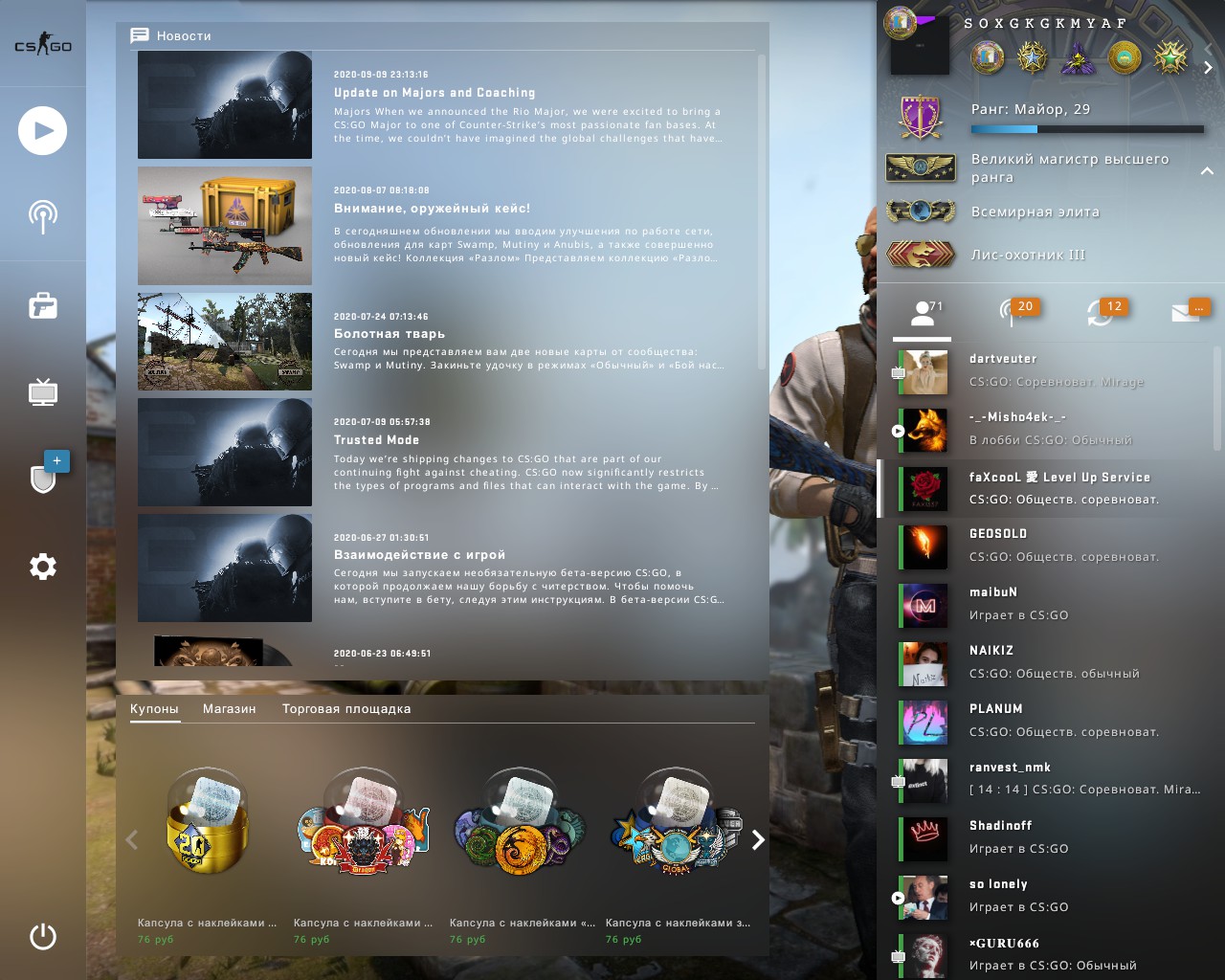Show more medals with the right chevron
This screenshot has height=980, width=1225.
(1208, 68)
